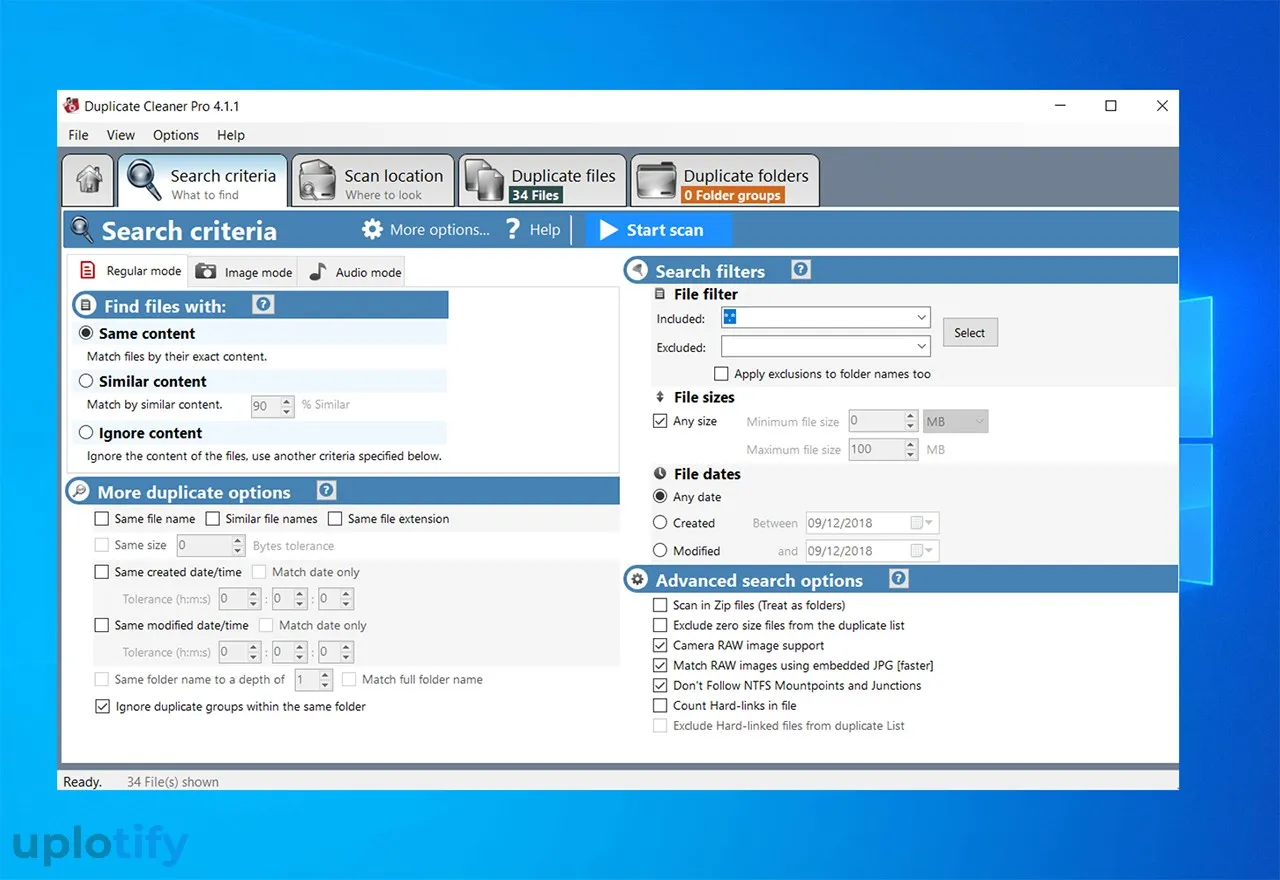Open help icon next to Find files with
This screenshot has height=880, width=1280.
click(263, 304)
